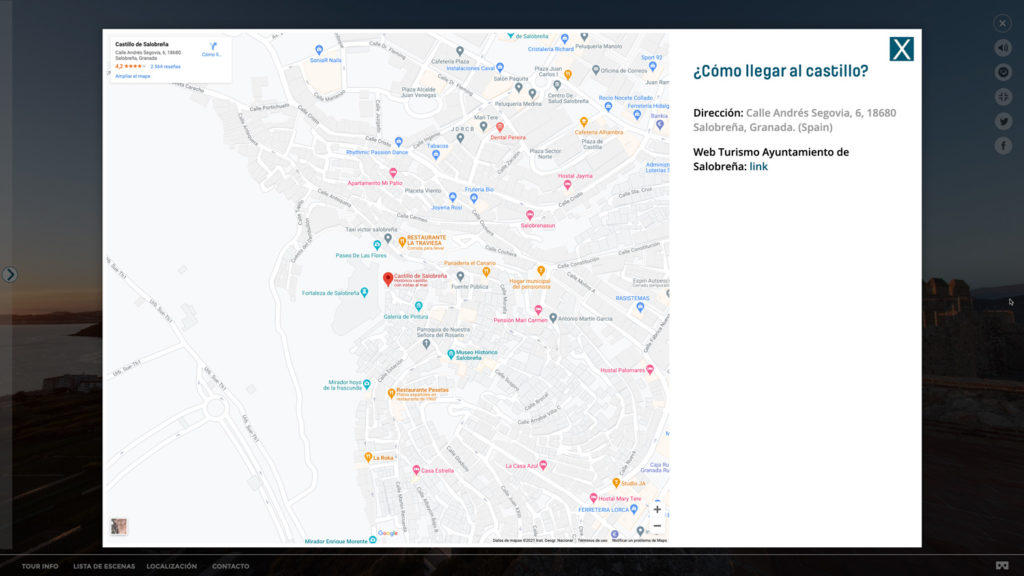
Task: Select the Taxi victor salobreña marker
Action: [x=388, y=238]
